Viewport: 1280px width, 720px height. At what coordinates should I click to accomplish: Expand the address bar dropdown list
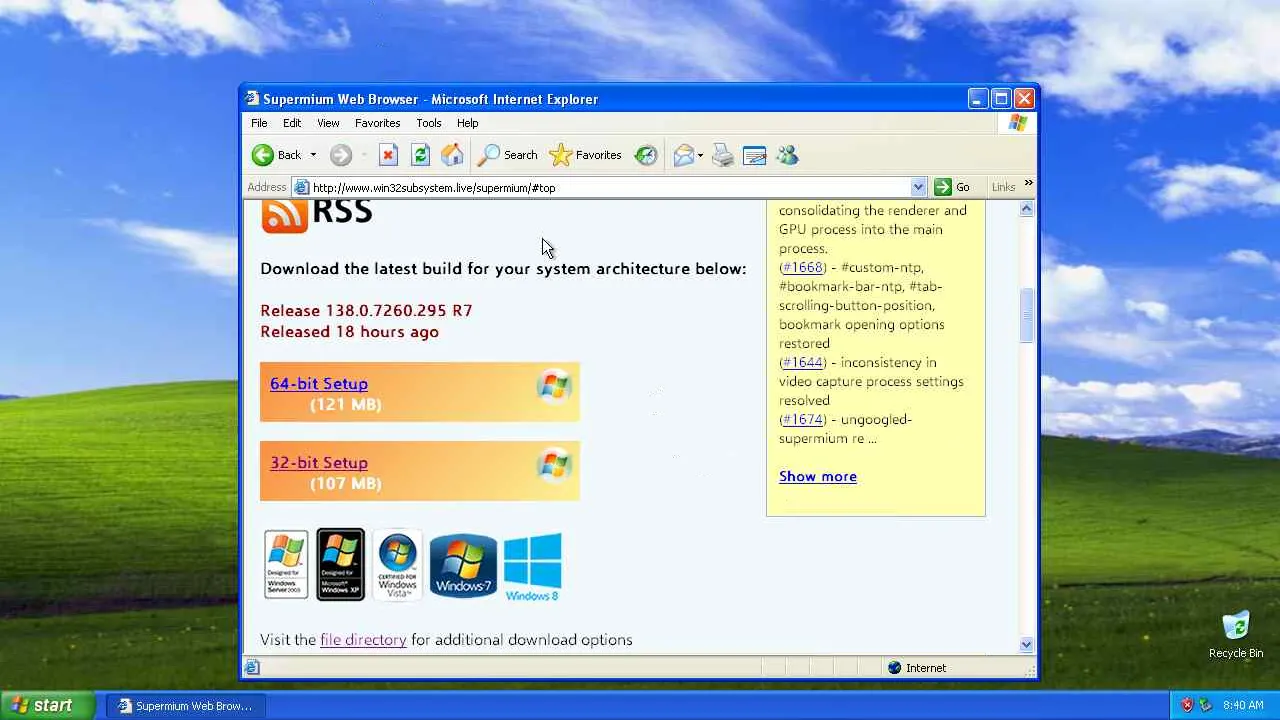[x=918, y=187]
